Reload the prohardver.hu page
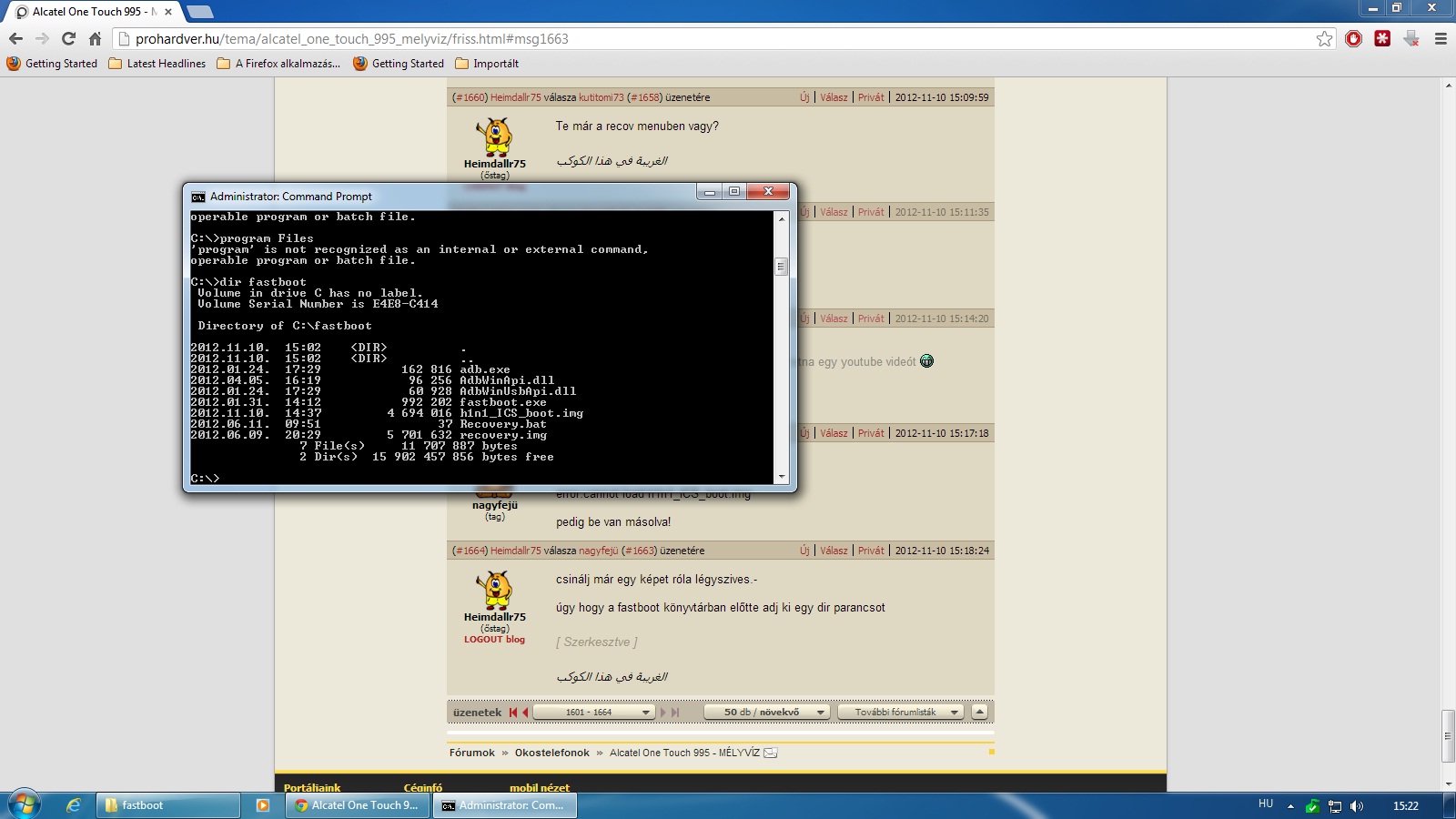 [x=68, y=38]
